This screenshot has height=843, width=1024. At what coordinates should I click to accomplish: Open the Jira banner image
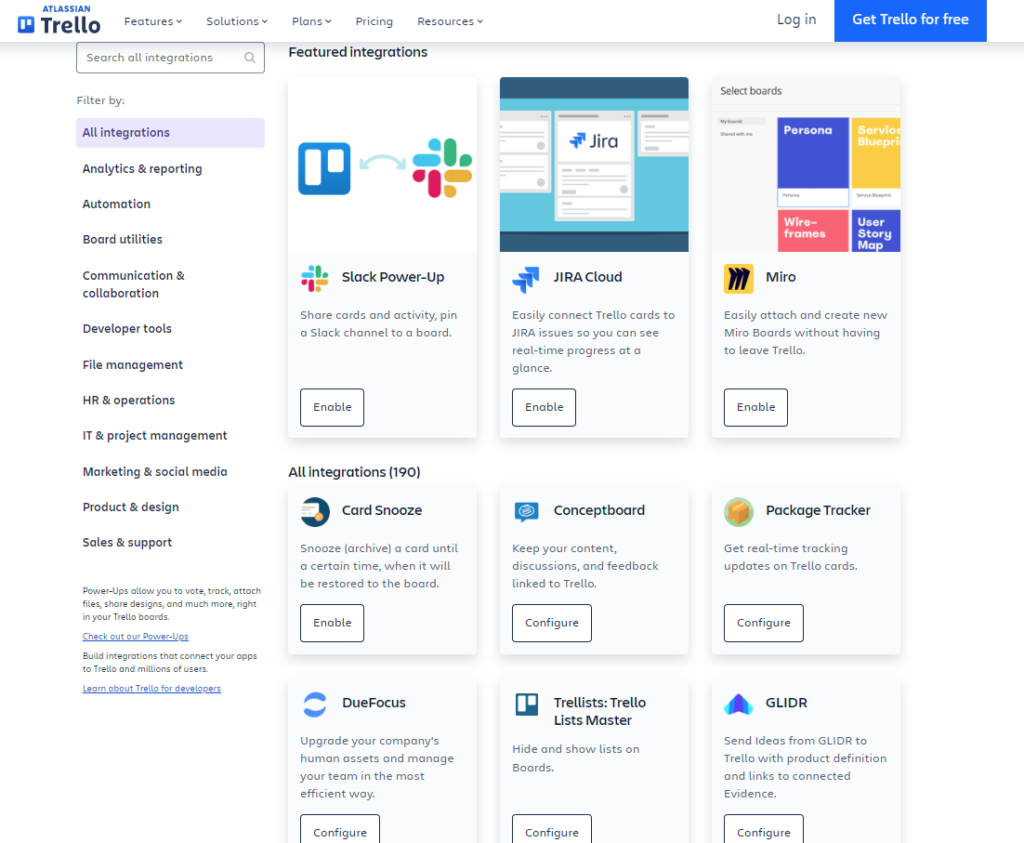click(594, 165)
